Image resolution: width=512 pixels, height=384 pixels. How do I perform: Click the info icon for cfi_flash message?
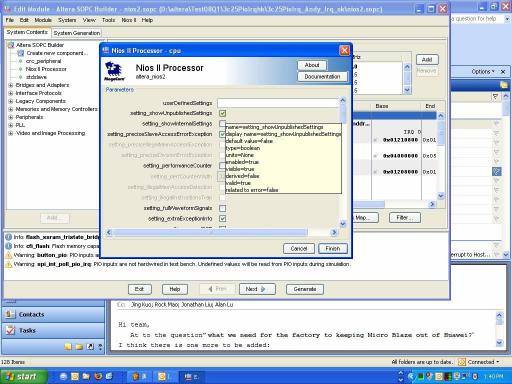point(9,246)
